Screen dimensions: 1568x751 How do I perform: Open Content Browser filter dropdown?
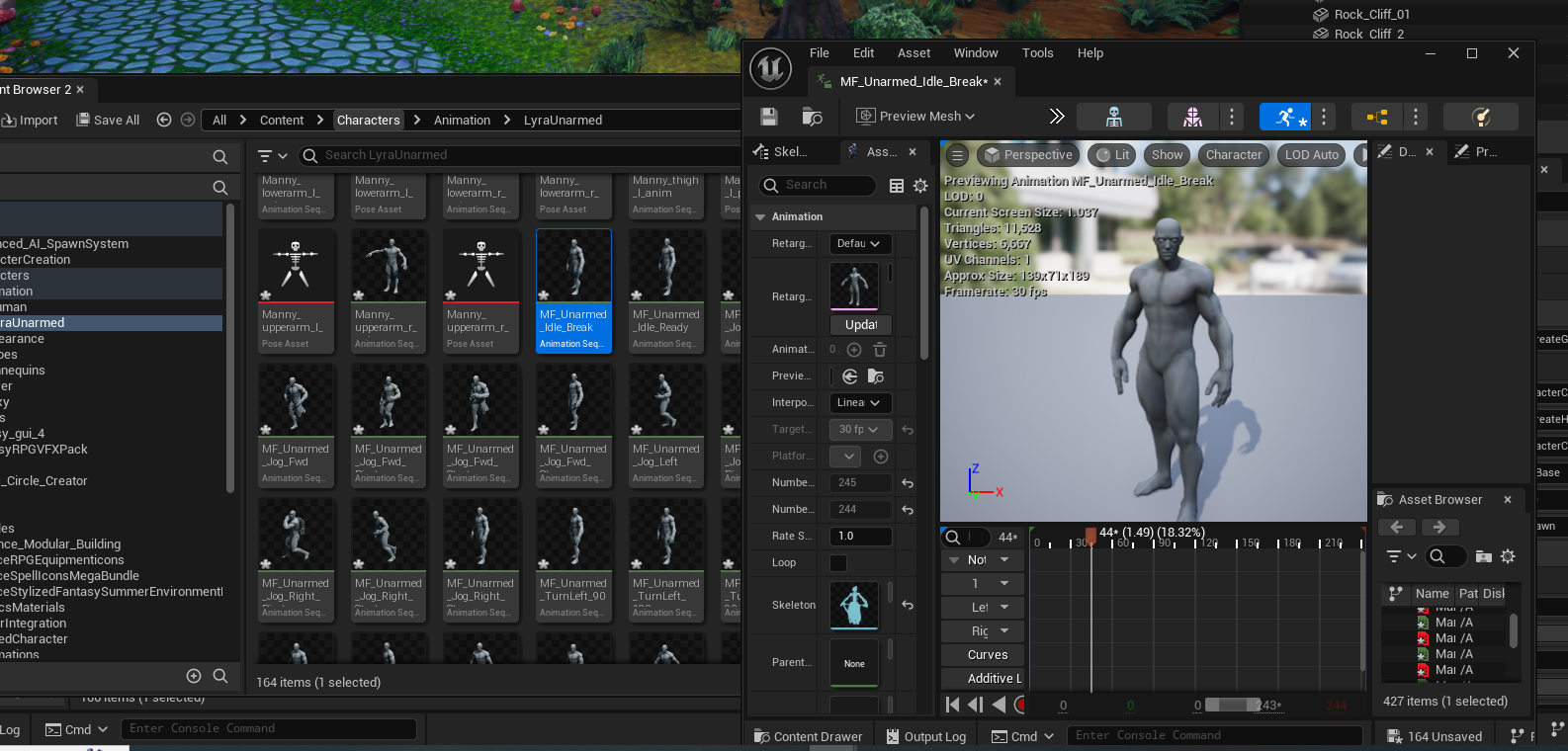coord(273,156)
